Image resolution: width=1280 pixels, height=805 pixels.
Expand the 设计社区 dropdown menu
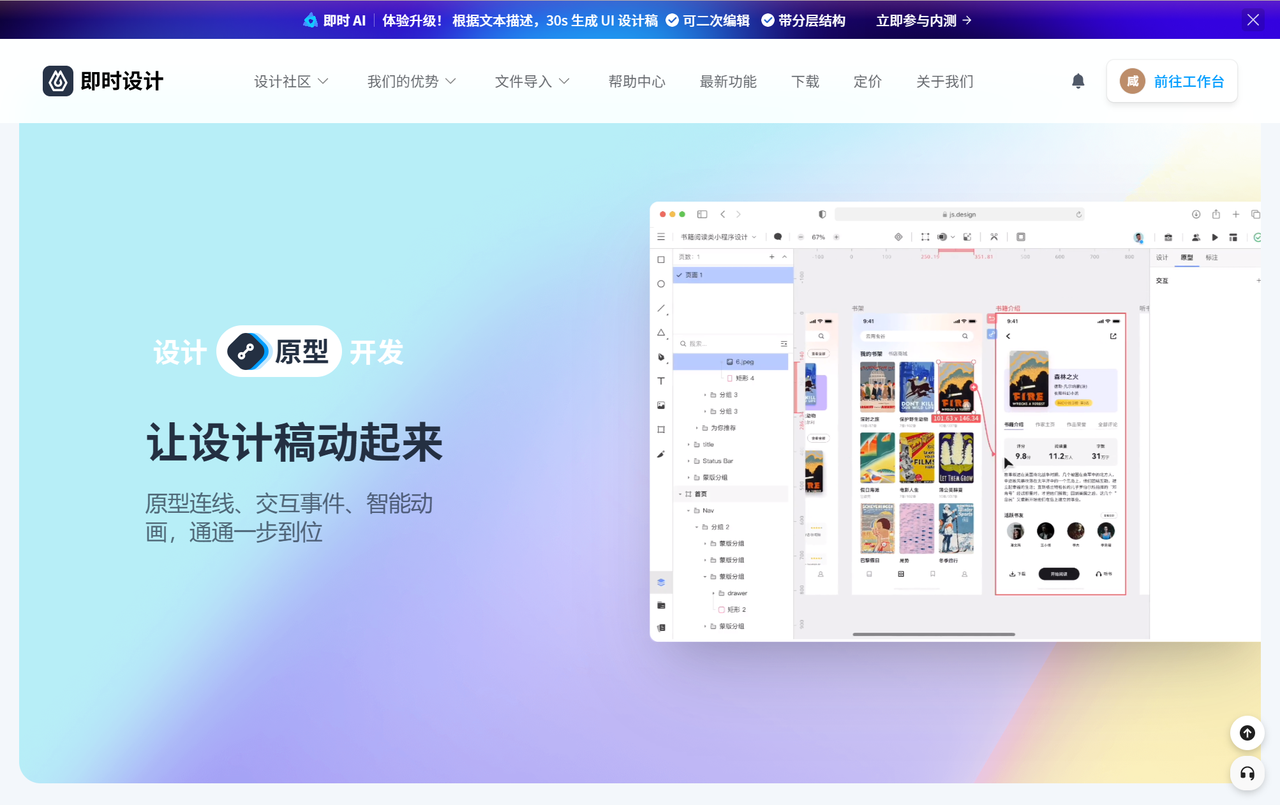[291, 81]
